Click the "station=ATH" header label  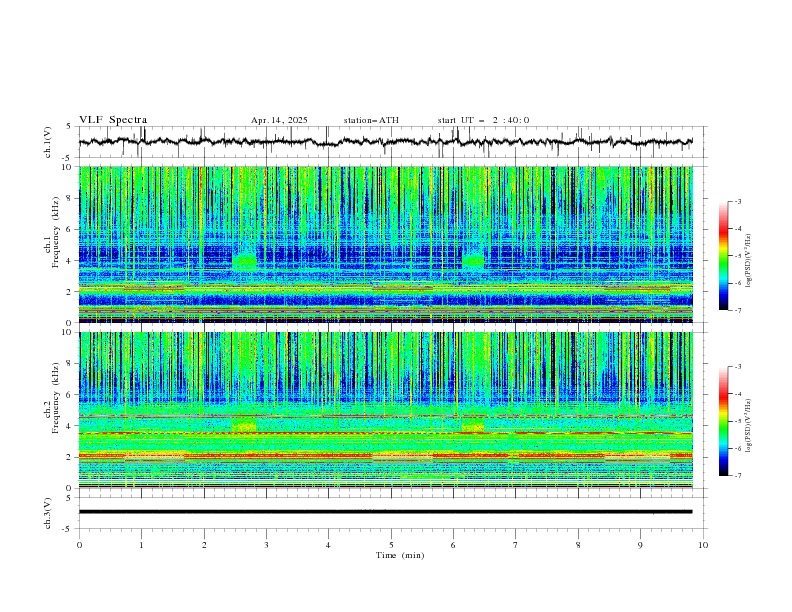[371, 120]
